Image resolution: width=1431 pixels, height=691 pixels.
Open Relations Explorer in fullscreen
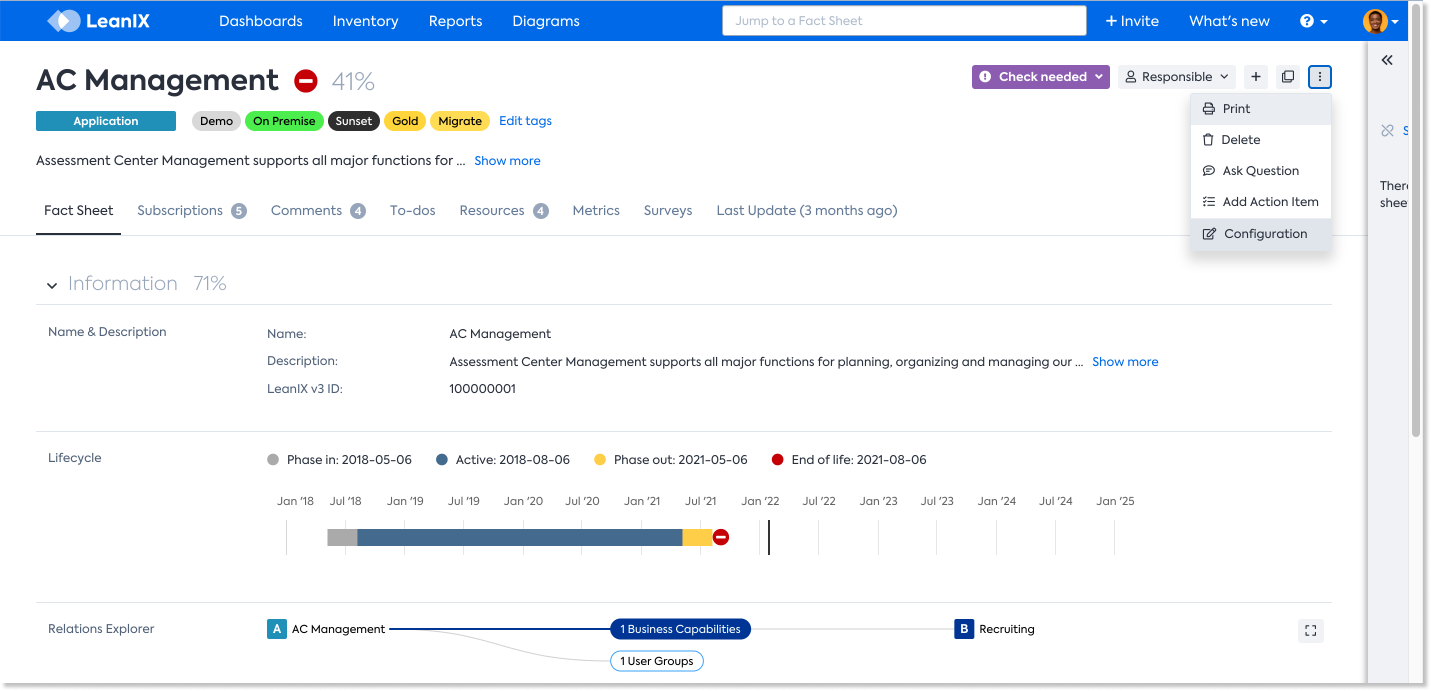(1310, 630)
